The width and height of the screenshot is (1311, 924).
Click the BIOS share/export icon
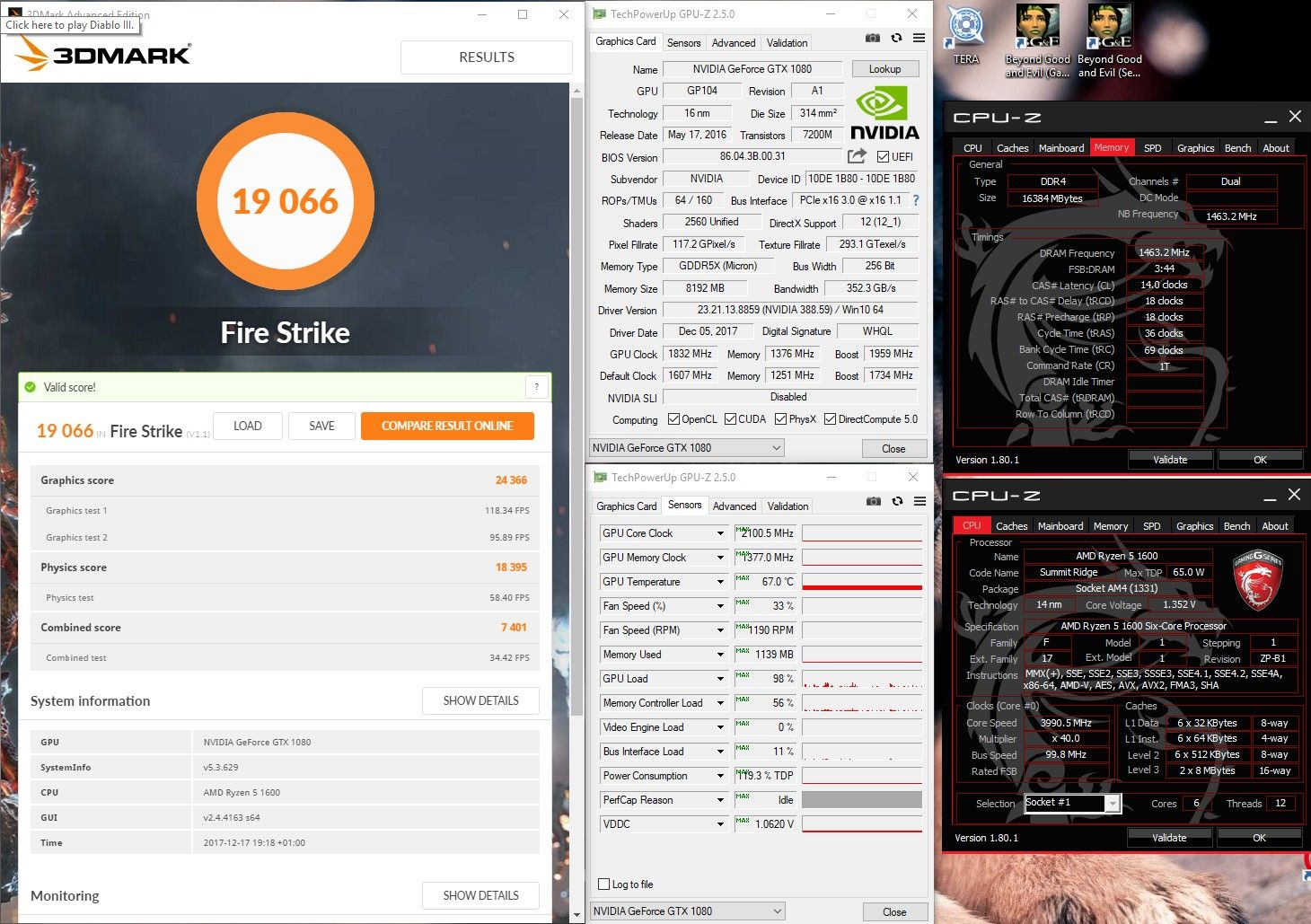(857, 156)
